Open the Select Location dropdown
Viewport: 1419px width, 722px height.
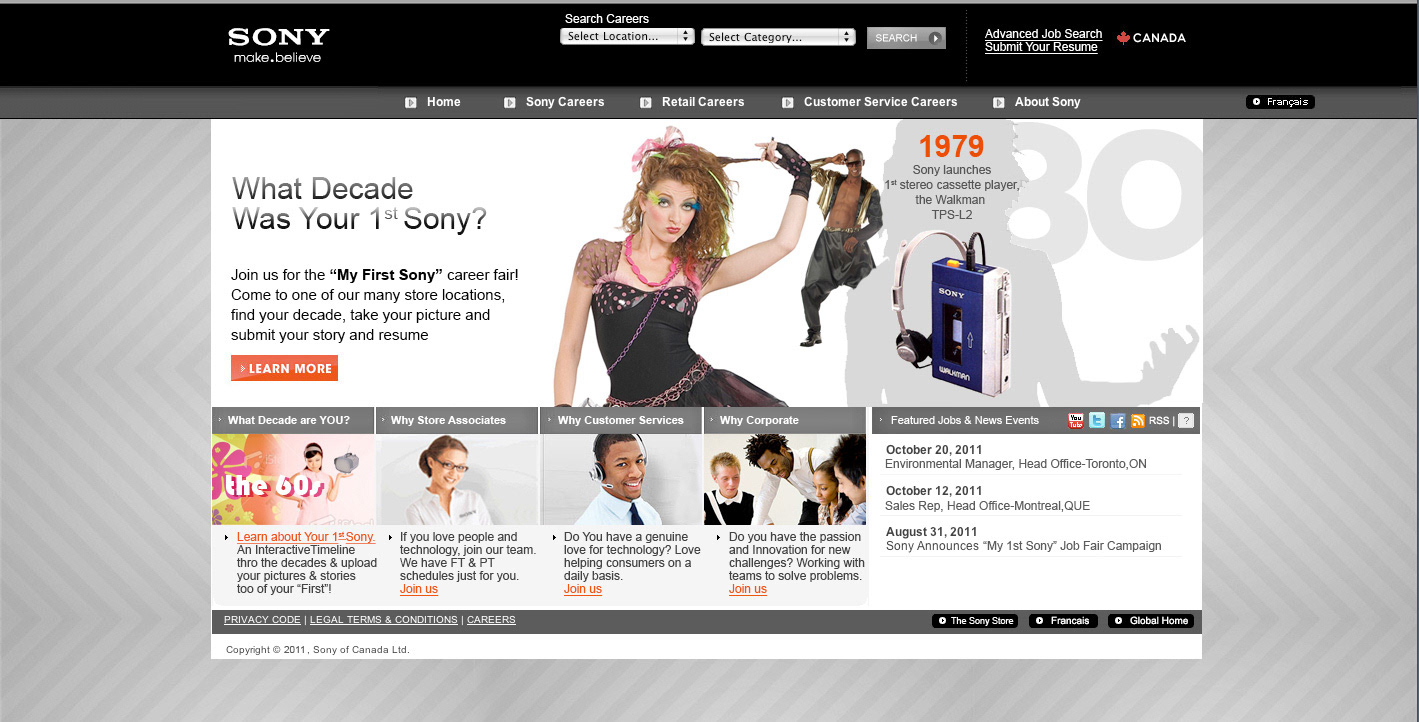tap(627, 36)
